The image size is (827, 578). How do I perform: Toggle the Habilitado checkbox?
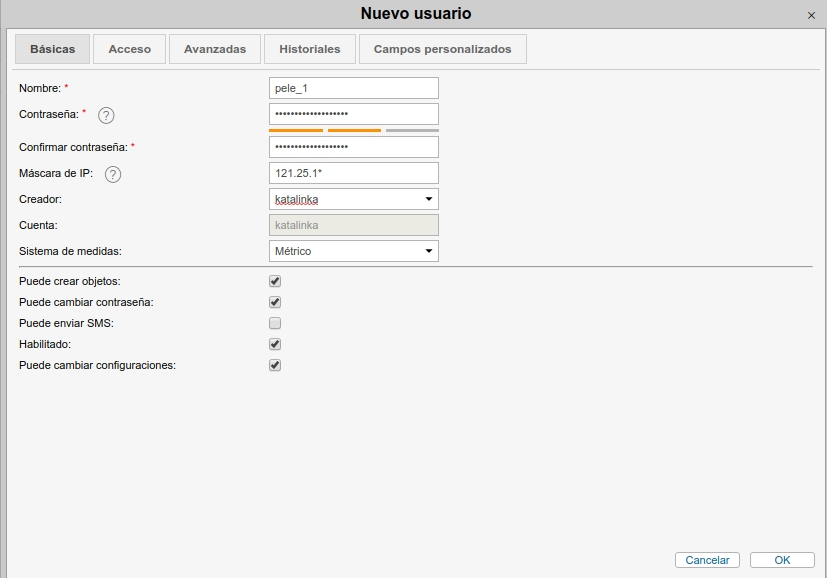(x=275, y=344)
